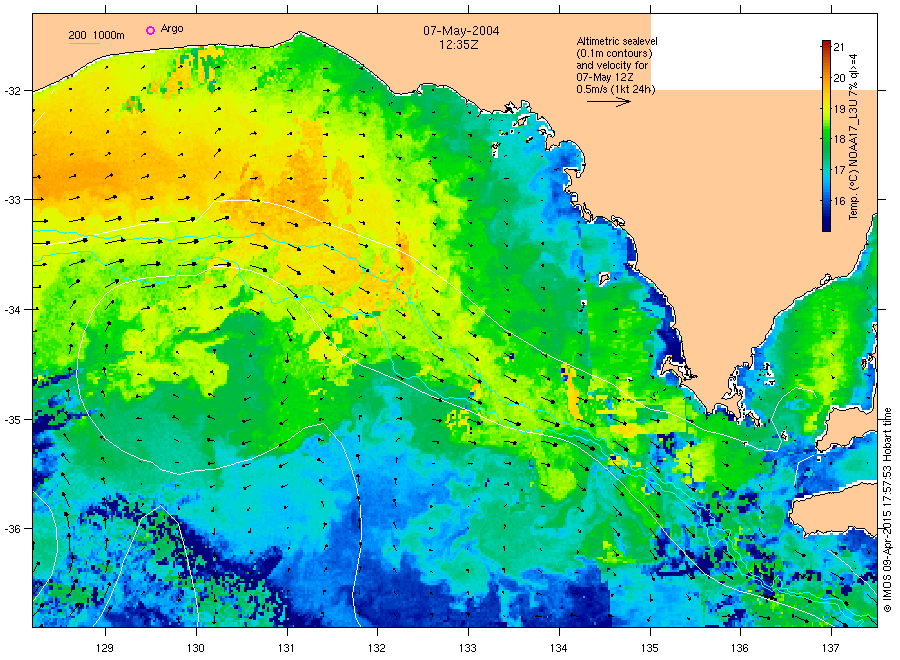Click latitude label -32
Viewport: 900px width, 660px height.
[x=12, y=91]
